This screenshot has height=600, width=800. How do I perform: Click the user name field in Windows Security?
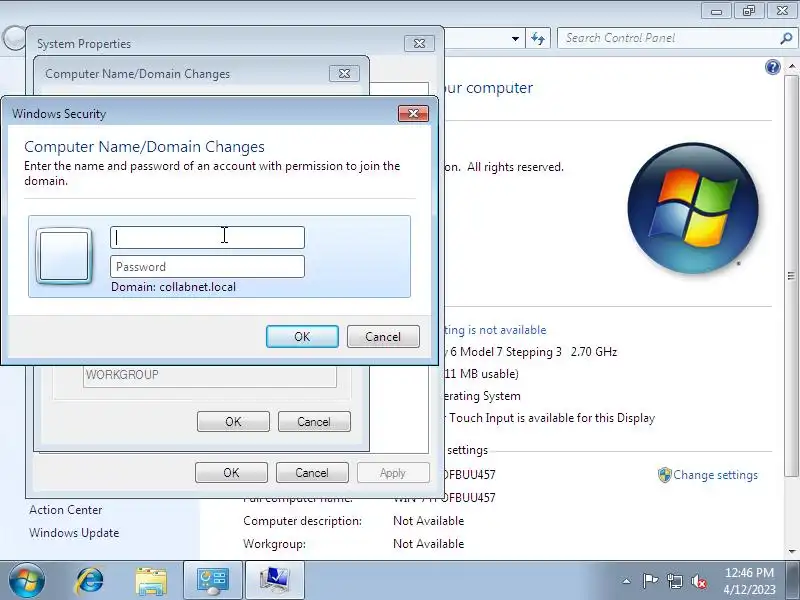207,238
